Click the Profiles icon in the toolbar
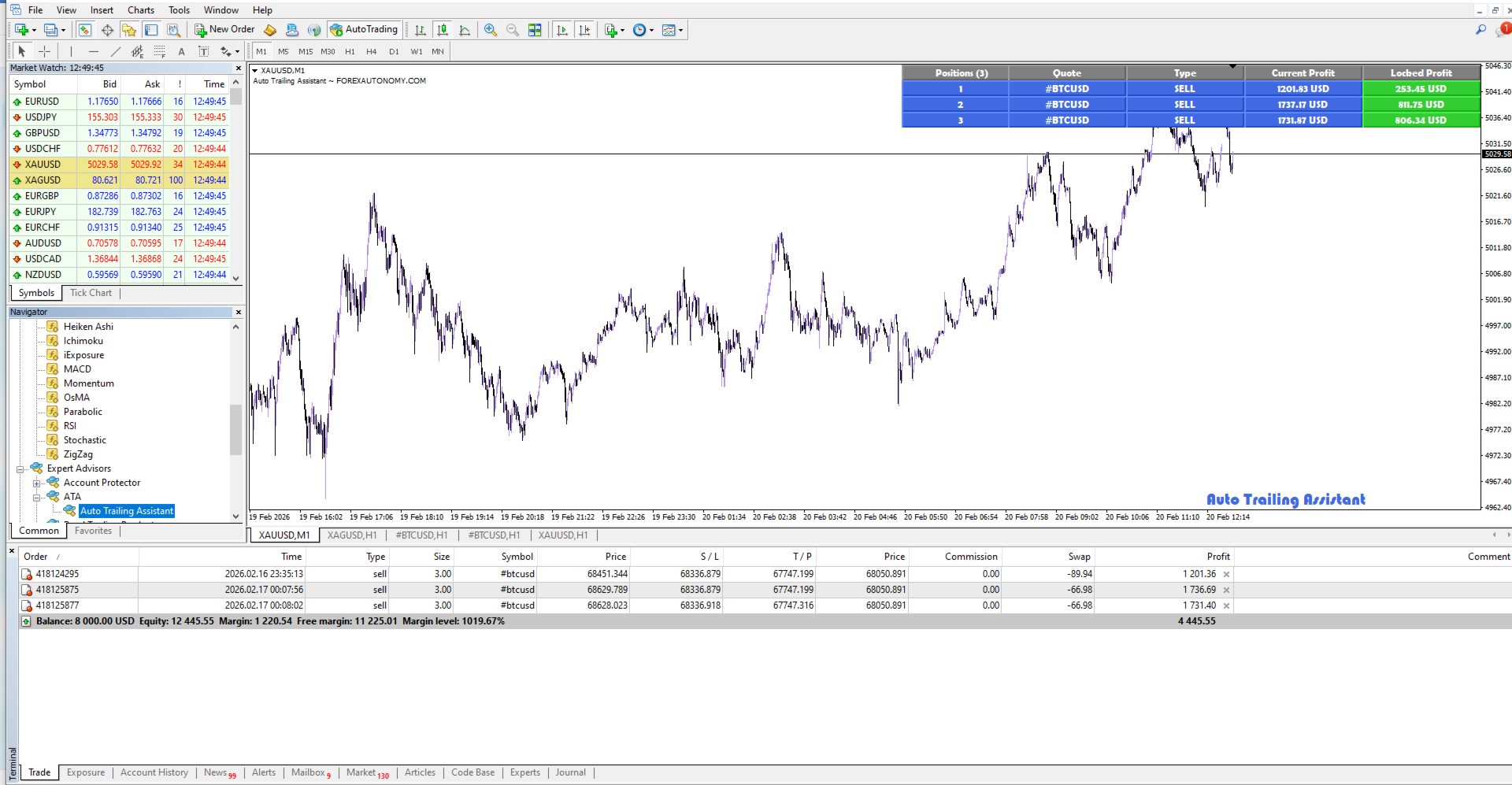This screenshot has height=785, width=1512. click(x=50, y=30)
